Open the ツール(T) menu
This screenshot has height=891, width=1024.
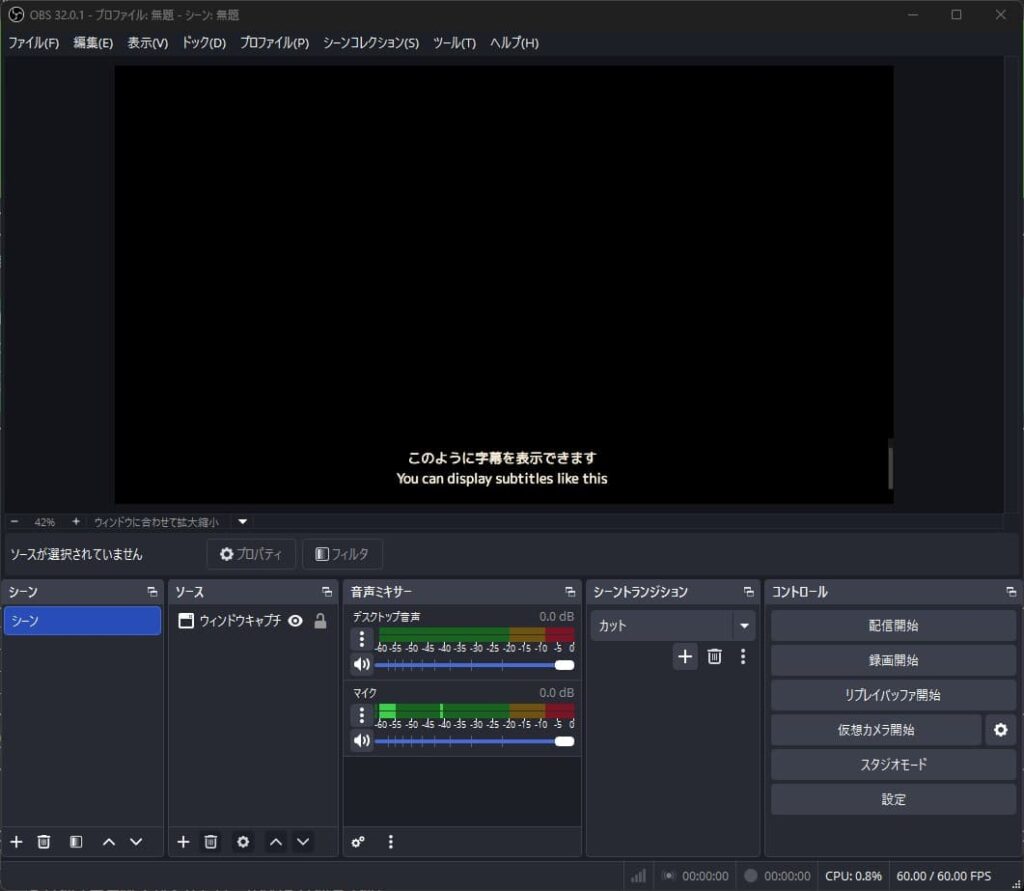tap(454, 43)
